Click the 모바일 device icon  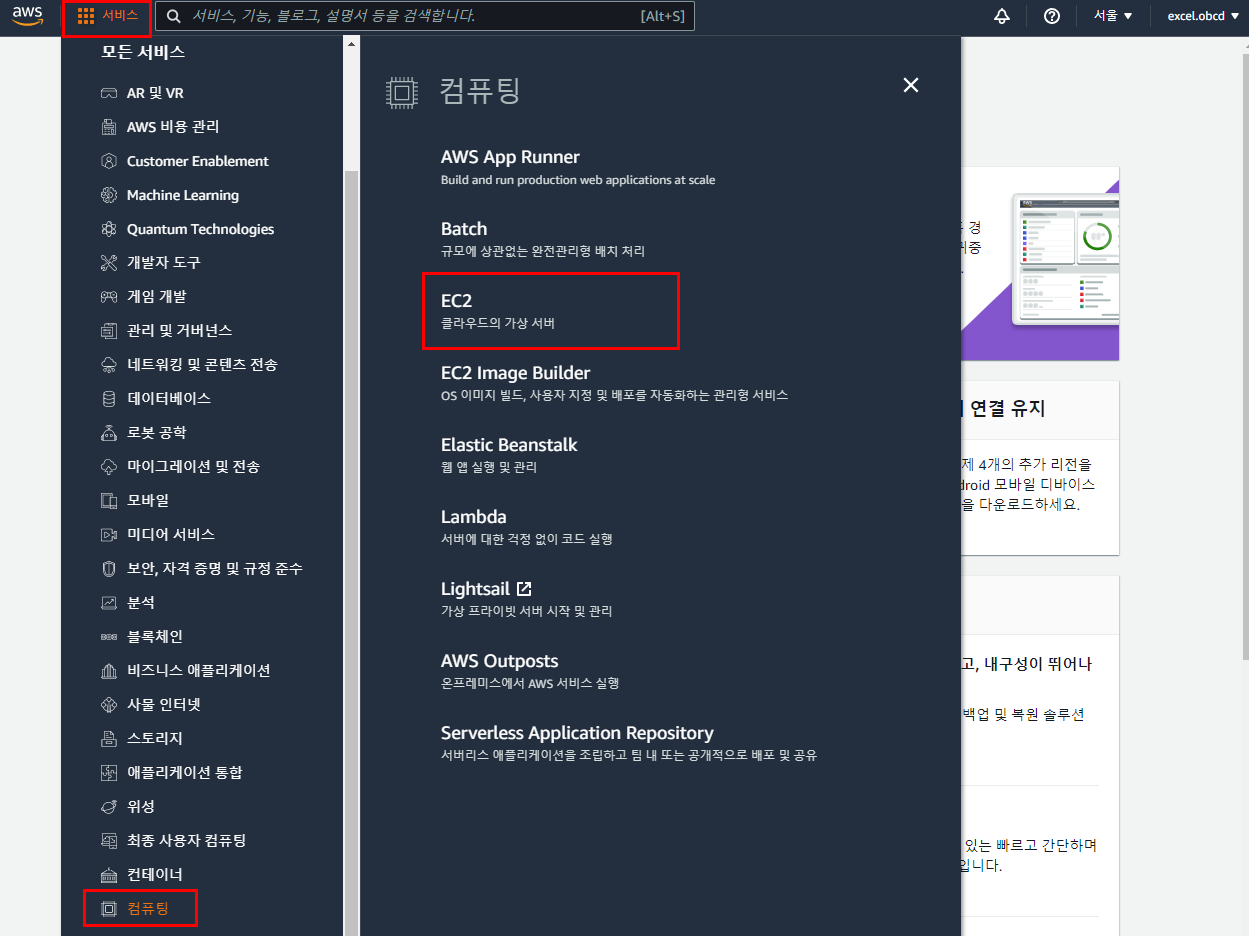[109, 500]
